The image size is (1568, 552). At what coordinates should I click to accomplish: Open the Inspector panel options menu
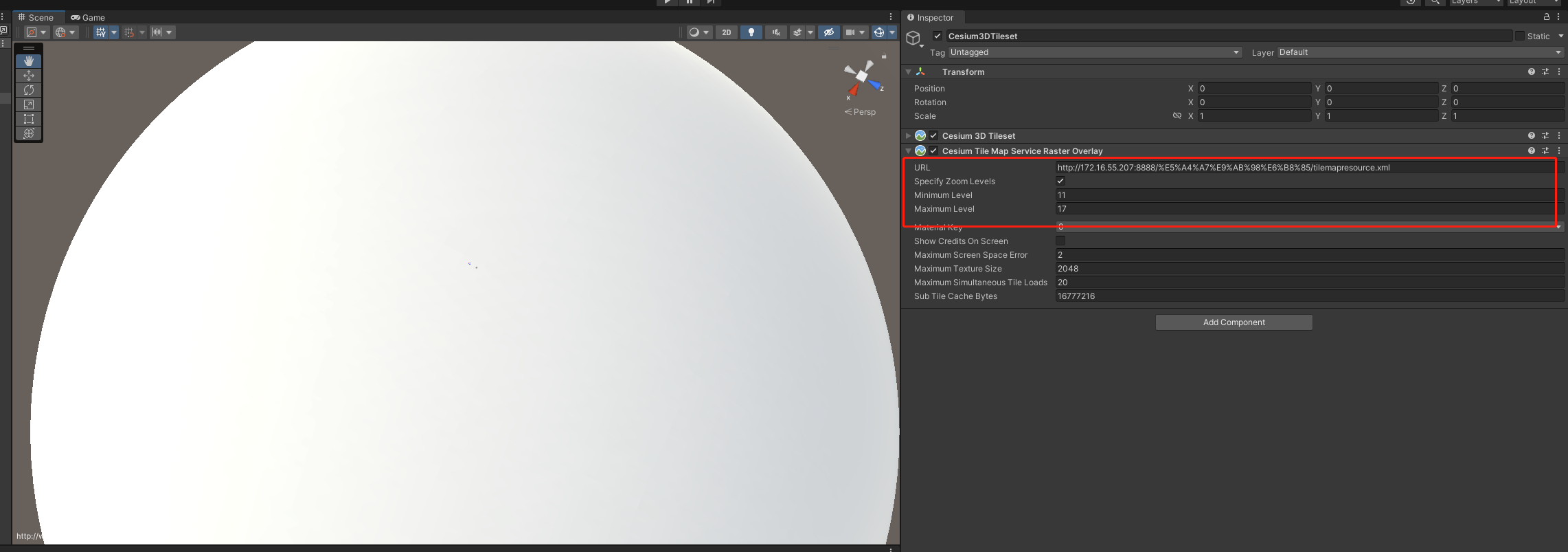(x=1558, y=17)
